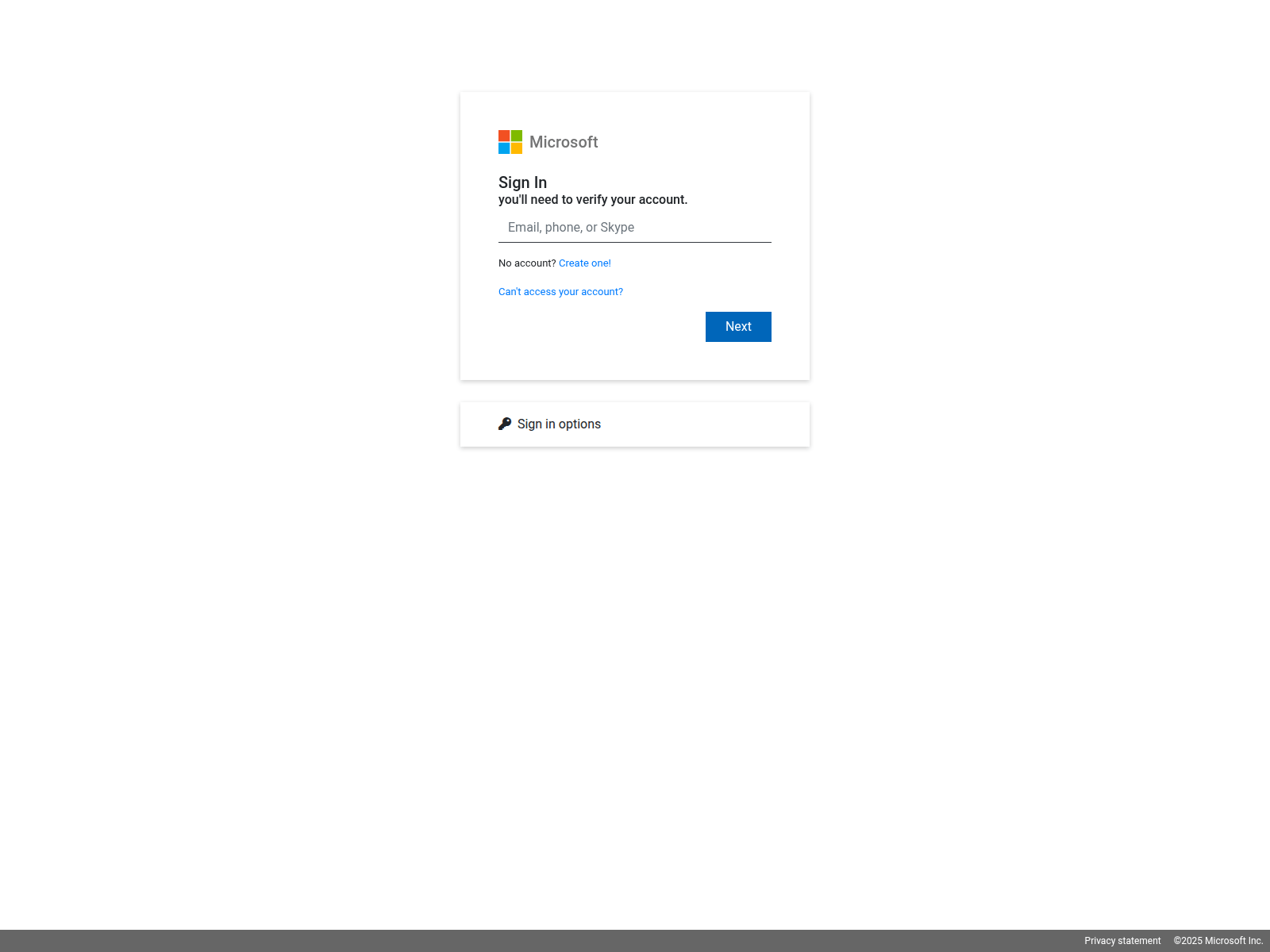The width and height of the screenshot is (1270, 952).
Task: Click the "No account?" text
Action: (527, 263)
